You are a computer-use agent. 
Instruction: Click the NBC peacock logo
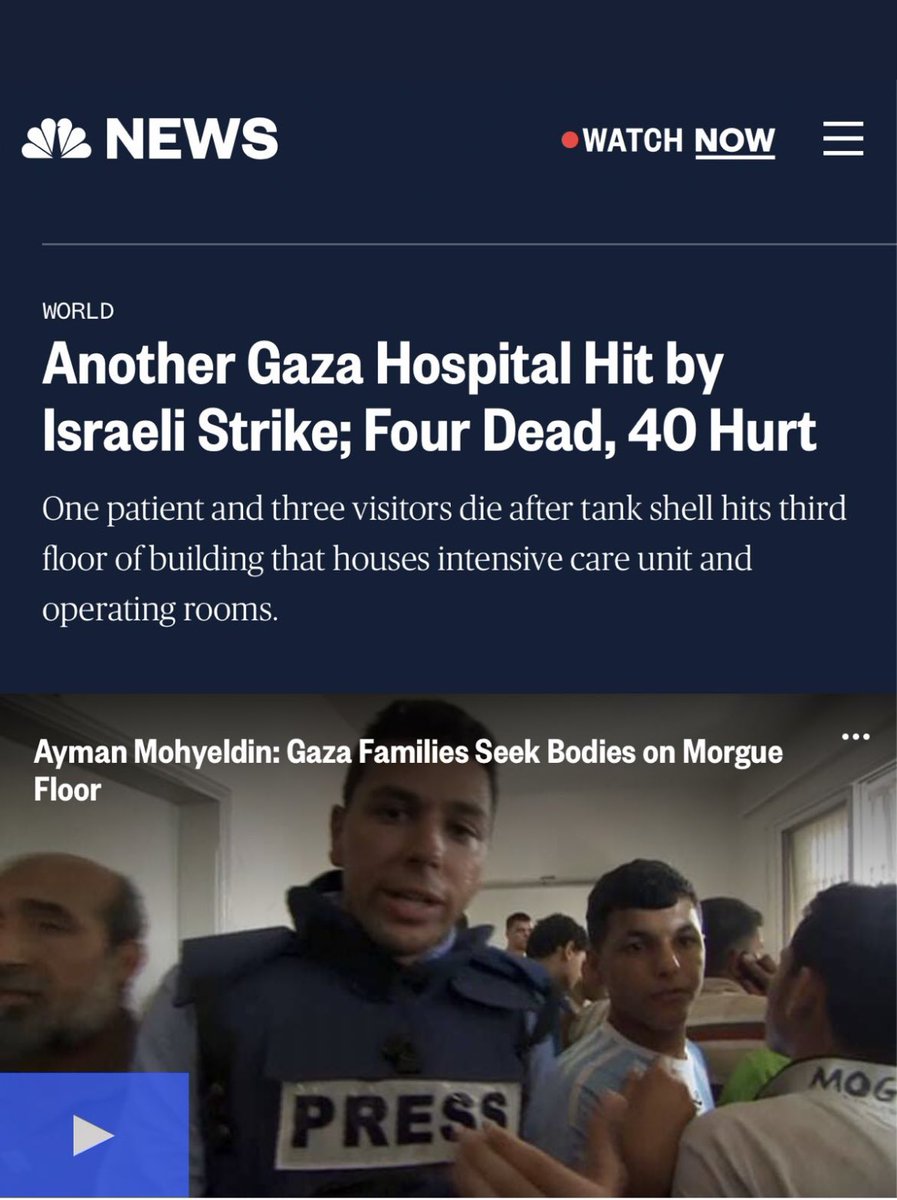(56, 138)
